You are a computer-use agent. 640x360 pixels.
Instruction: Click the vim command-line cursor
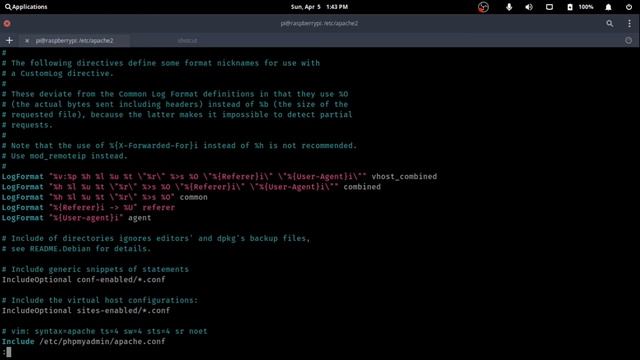(x=9, y=352)
